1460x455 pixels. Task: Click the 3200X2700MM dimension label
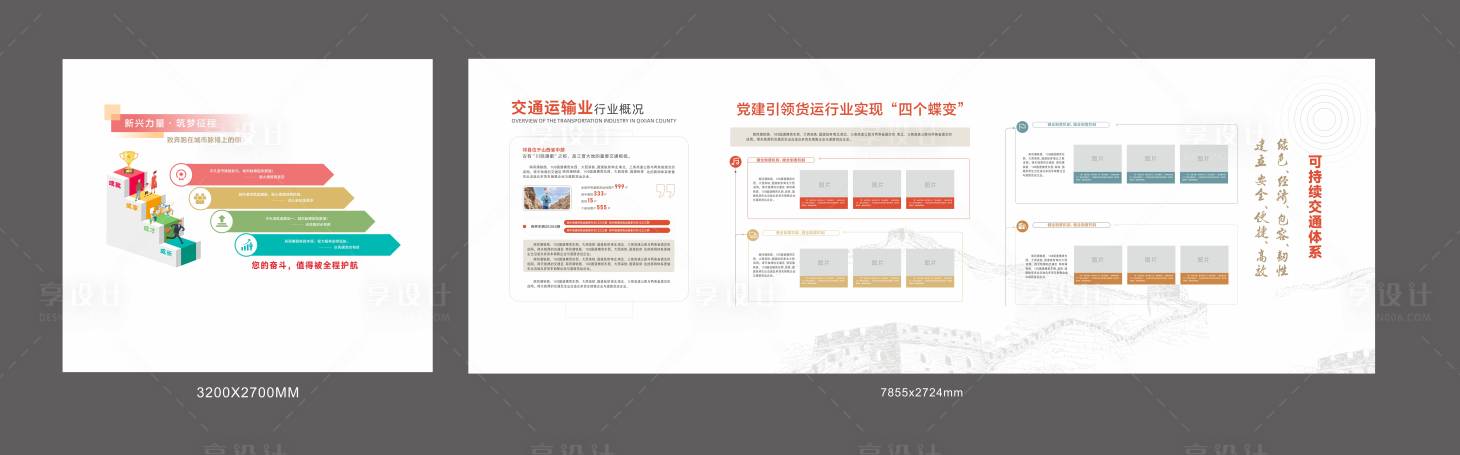(x=248, y=392)
